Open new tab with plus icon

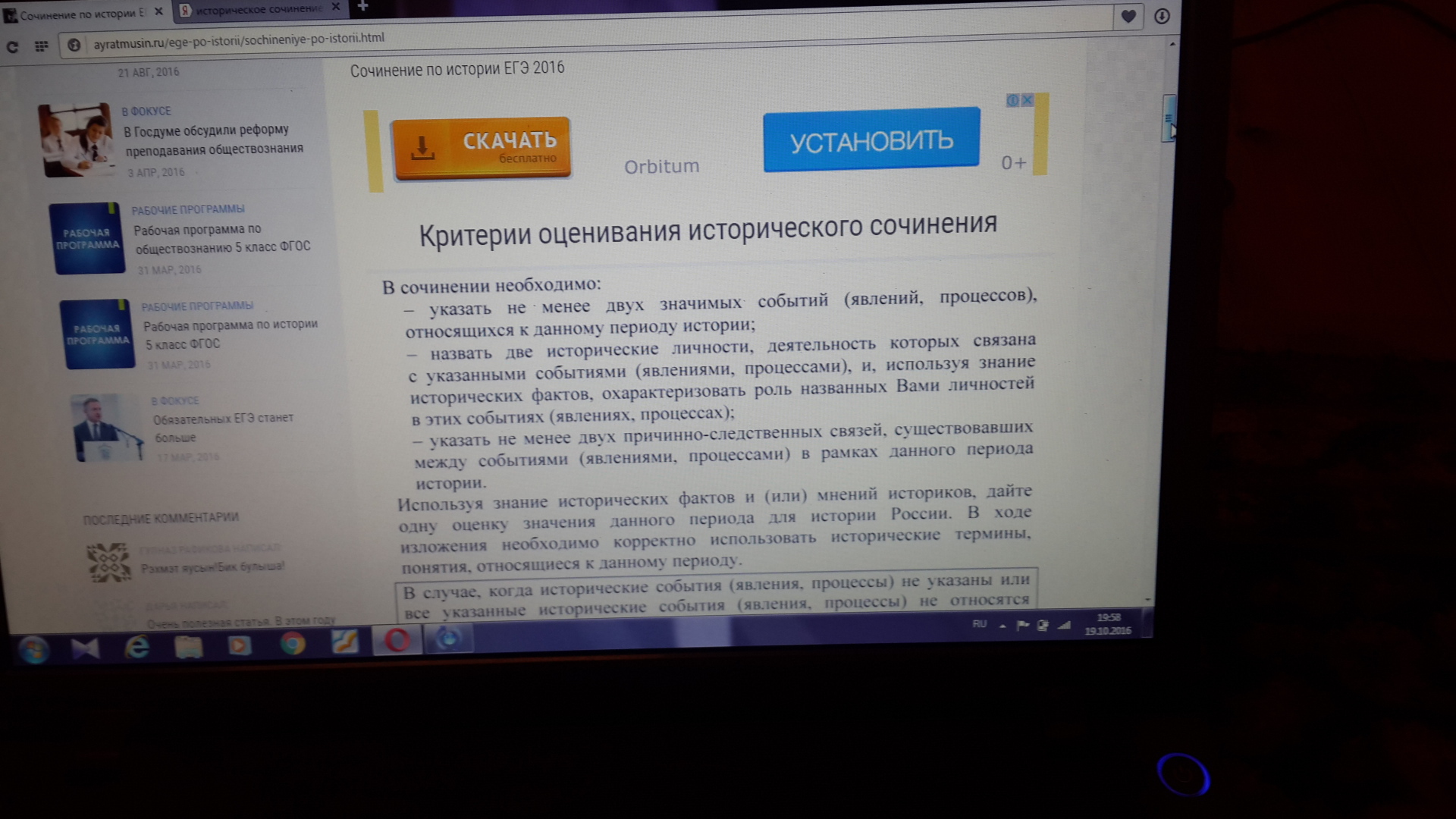point(362,7)
